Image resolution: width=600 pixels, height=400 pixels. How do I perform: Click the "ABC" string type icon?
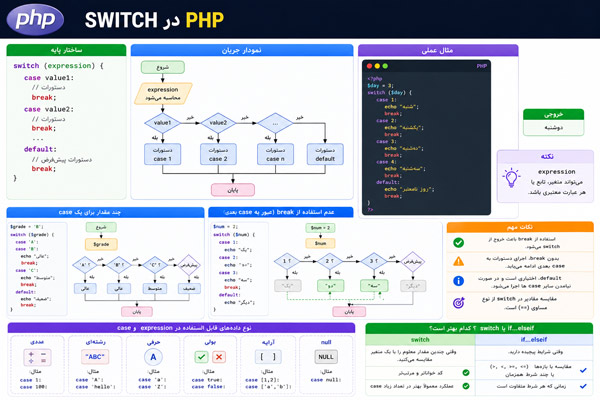click(95, 357)
